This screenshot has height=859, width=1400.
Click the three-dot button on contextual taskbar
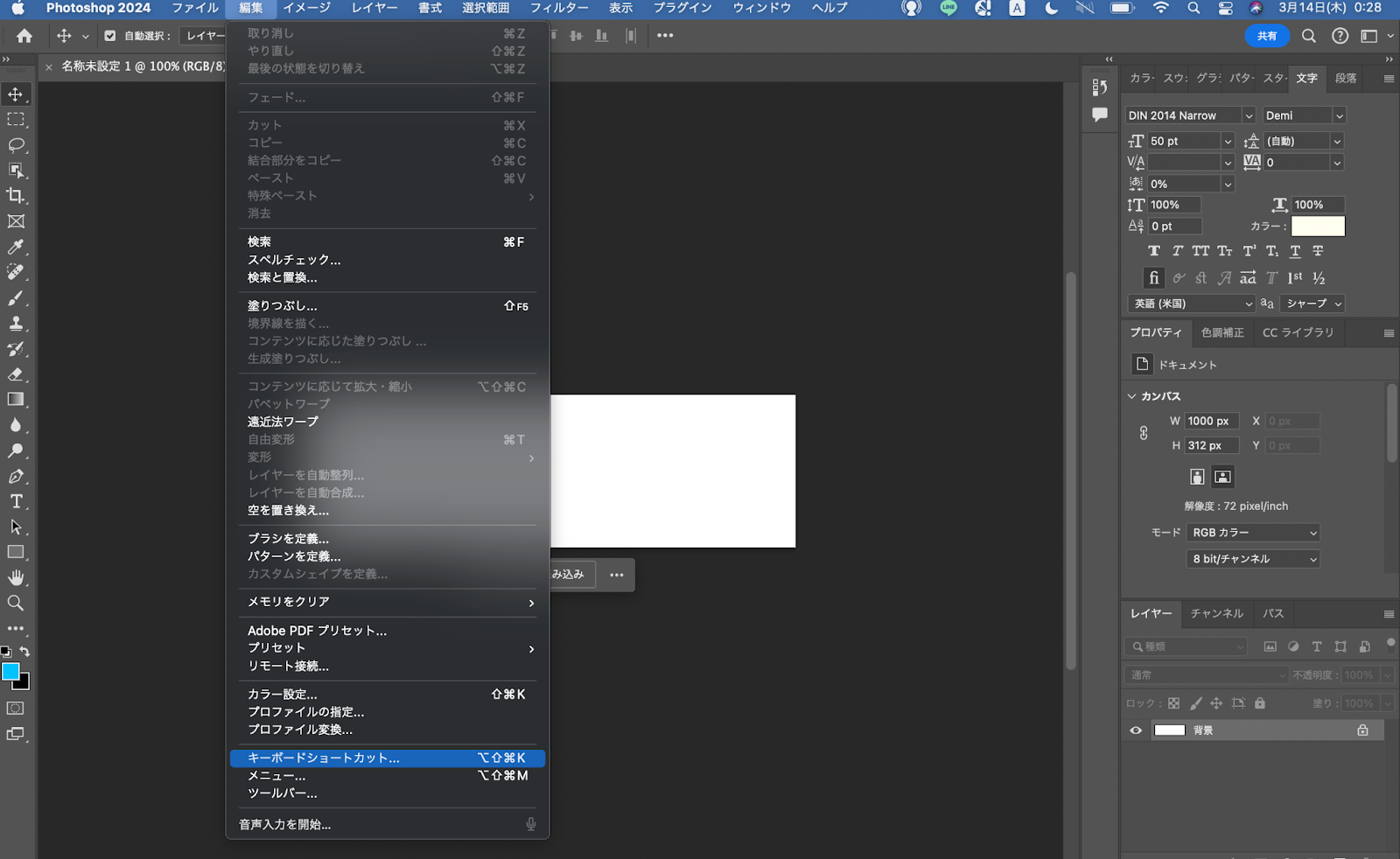[x=616, y=575]
